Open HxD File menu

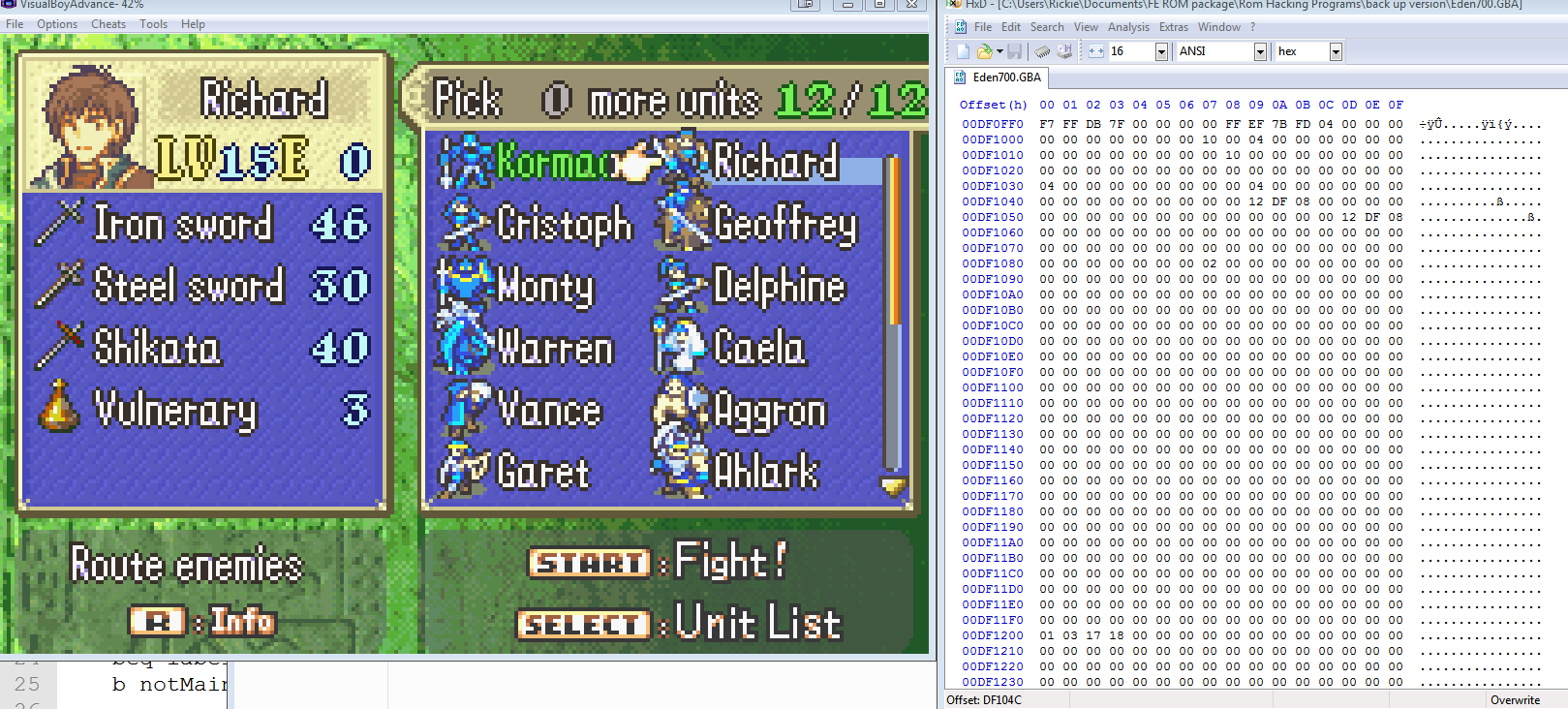point(983,27)
